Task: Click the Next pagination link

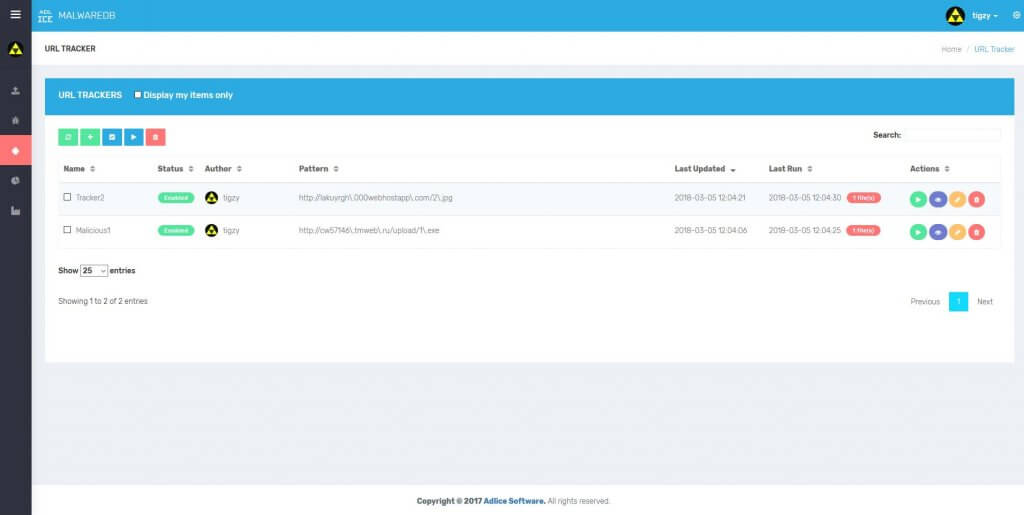Action: 985,301
